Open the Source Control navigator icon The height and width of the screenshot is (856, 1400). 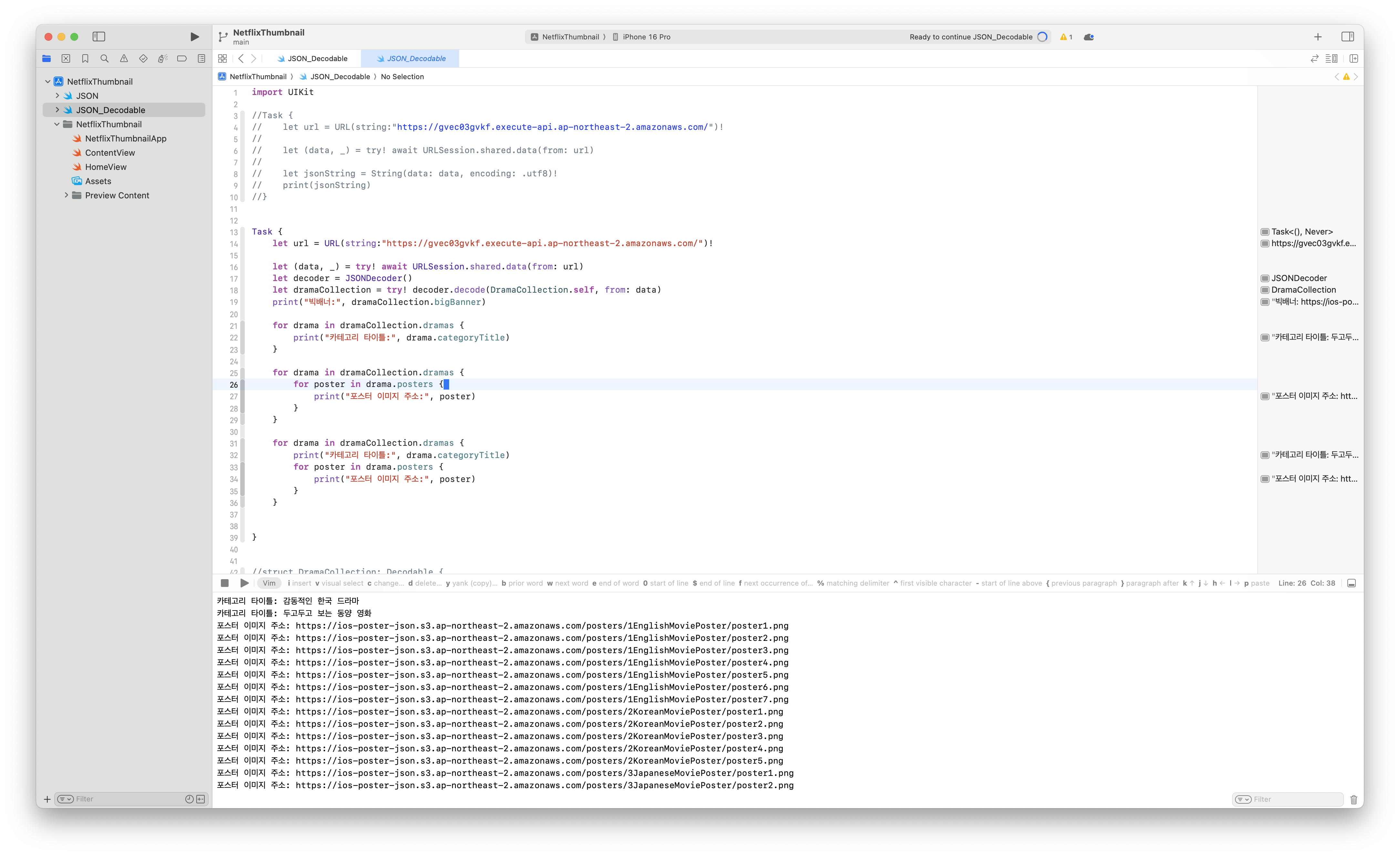tap(66, 58)
